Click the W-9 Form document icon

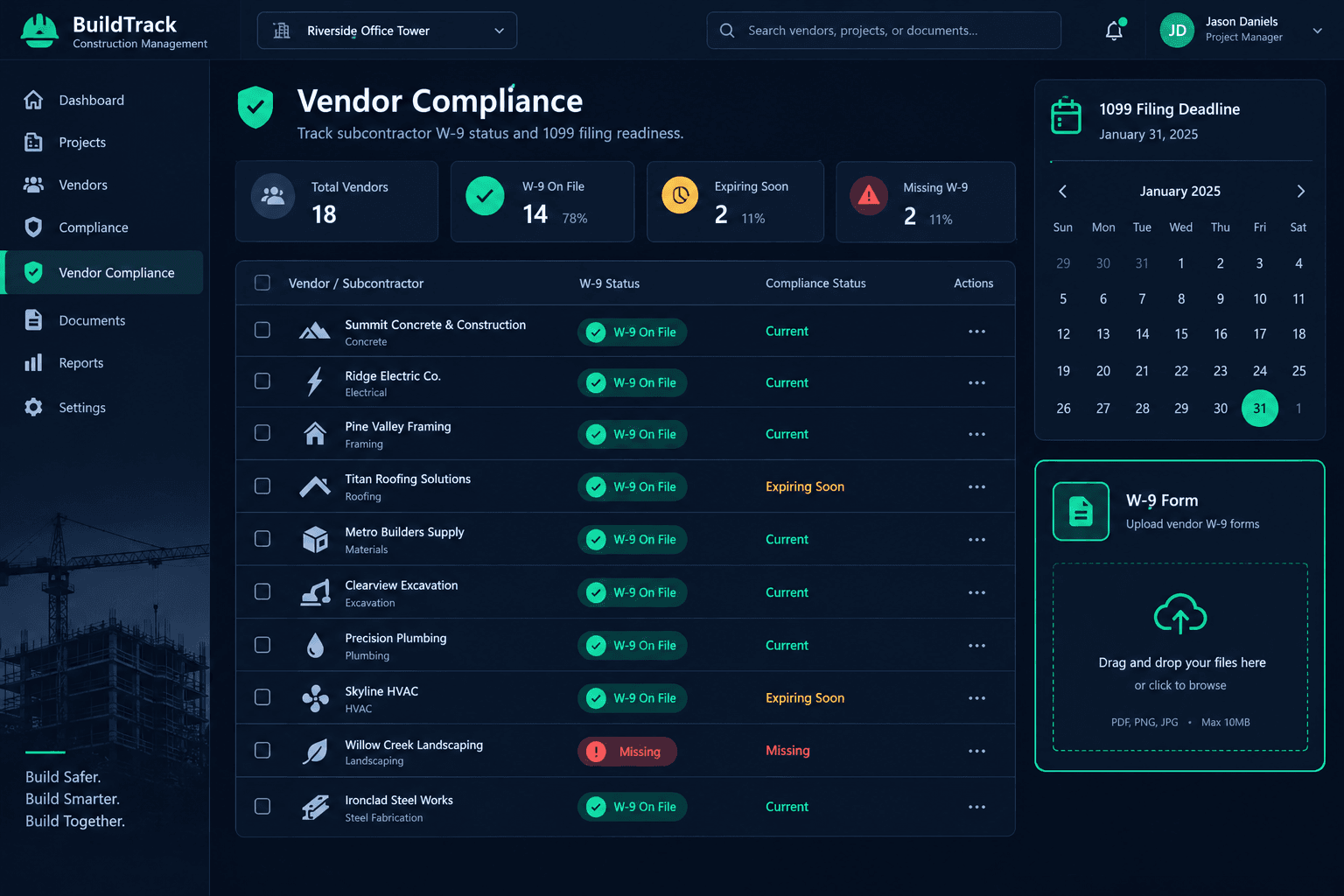coord(1081,512)
